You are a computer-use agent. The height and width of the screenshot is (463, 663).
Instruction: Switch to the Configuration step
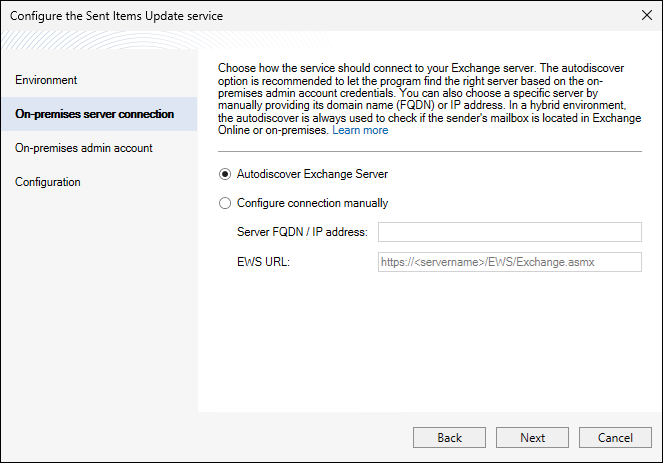pyautogui.click(x=48, y=182)
